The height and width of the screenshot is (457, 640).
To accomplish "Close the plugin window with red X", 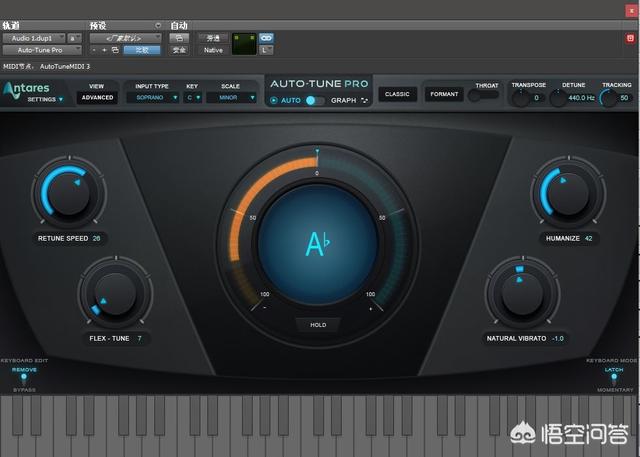I will pyautogui.click(x=632, y=11).
